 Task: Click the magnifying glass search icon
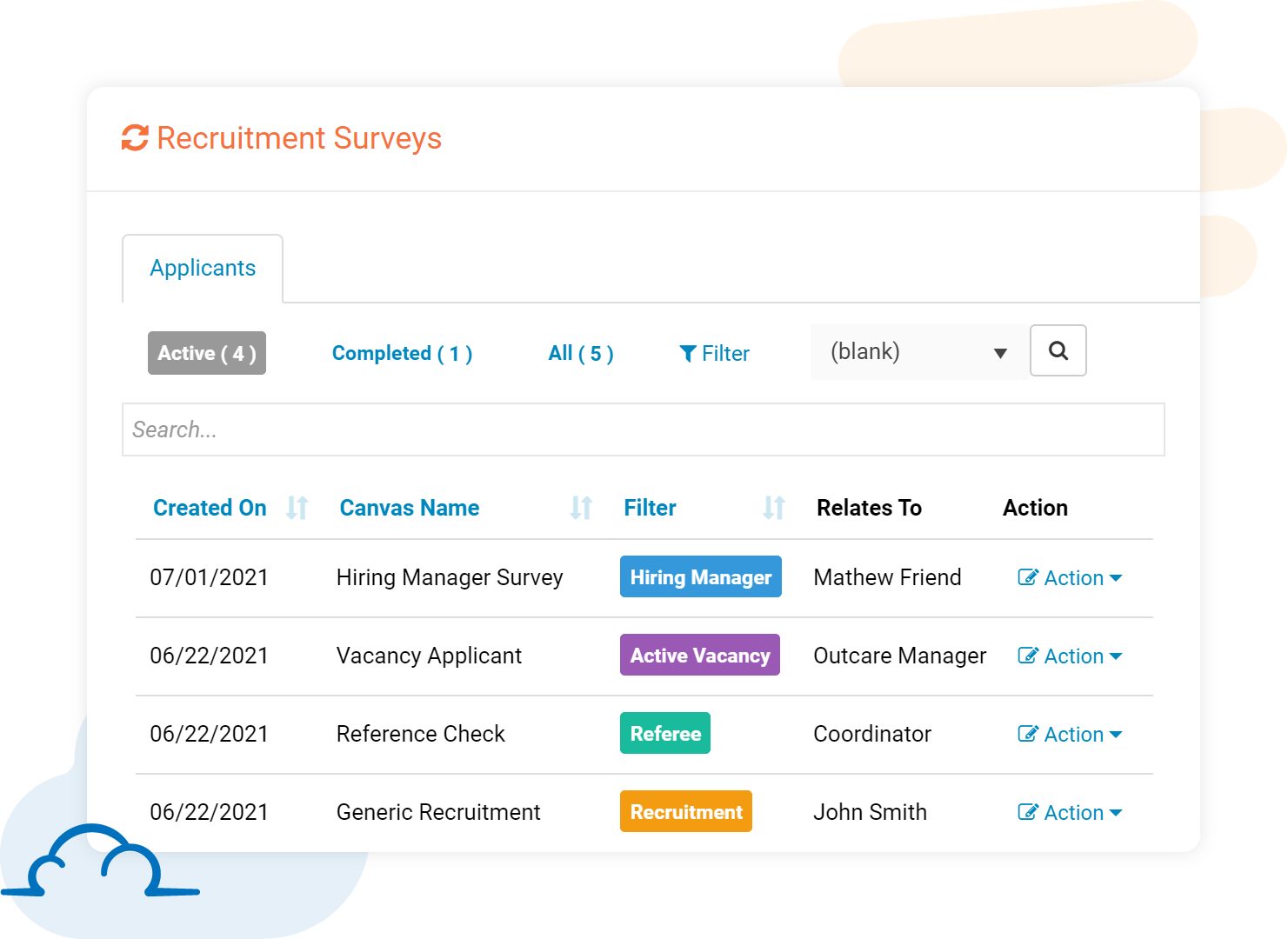[x=1058, y=350]
